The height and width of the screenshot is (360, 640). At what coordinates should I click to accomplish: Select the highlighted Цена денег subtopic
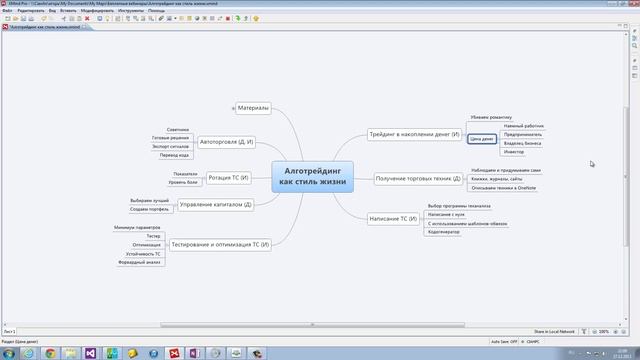tap(482, 139)
